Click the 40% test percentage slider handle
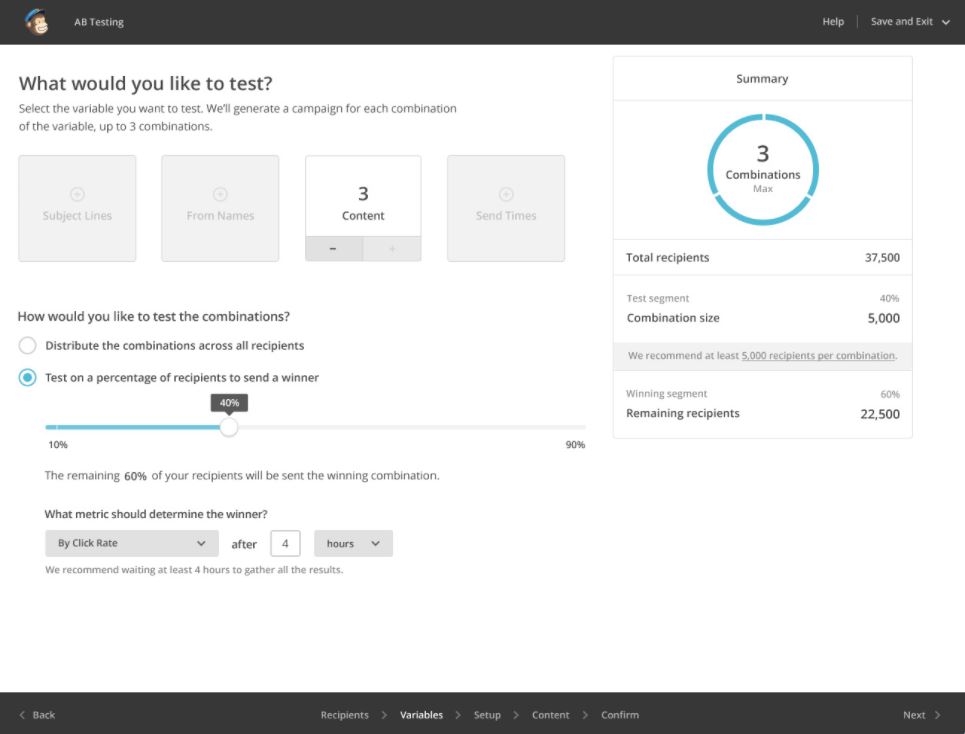 point(229,427)
